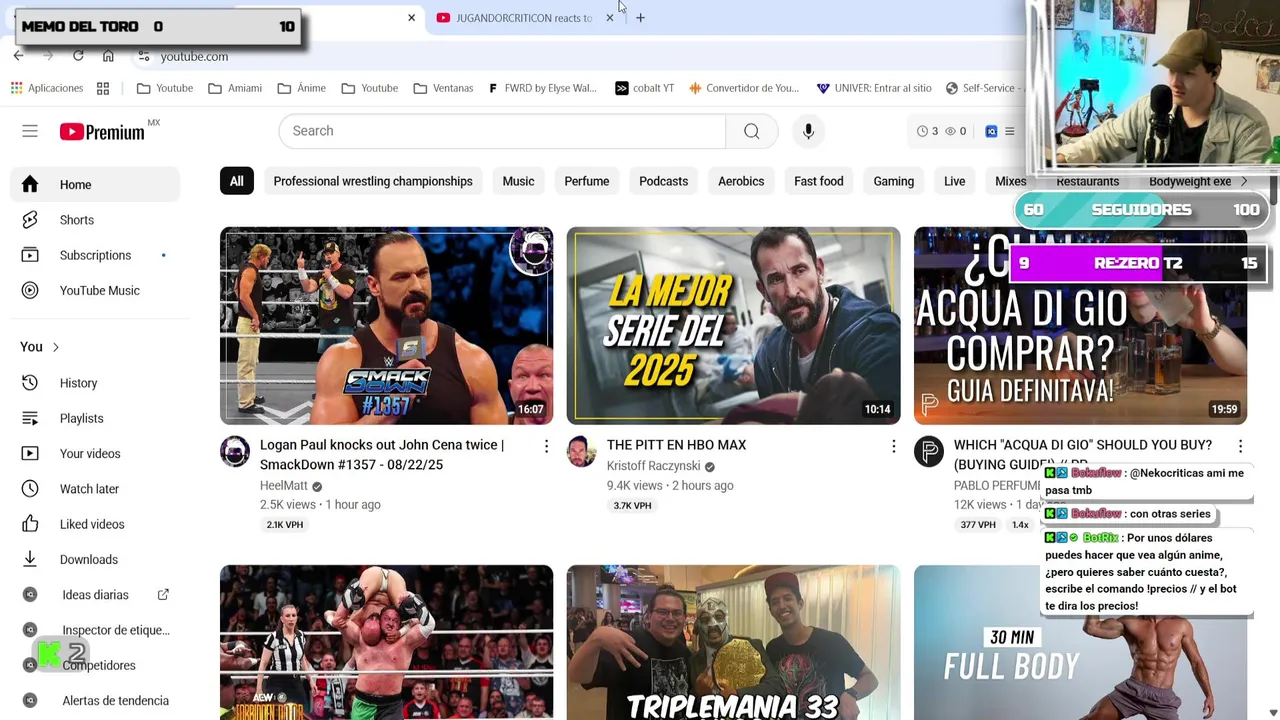Start voice search with microphone icon
The width and height of the screenshot is (1280, 720).
click(x=808, y=131)
